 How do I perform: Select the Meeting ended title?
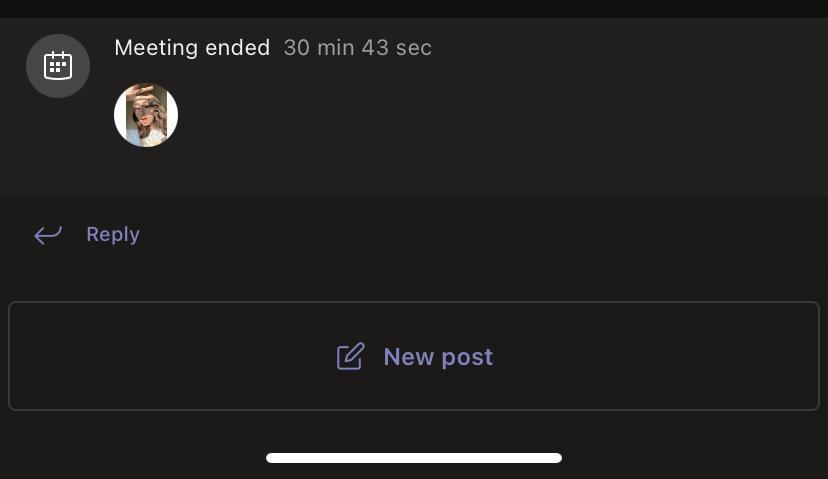pos(192,47)
